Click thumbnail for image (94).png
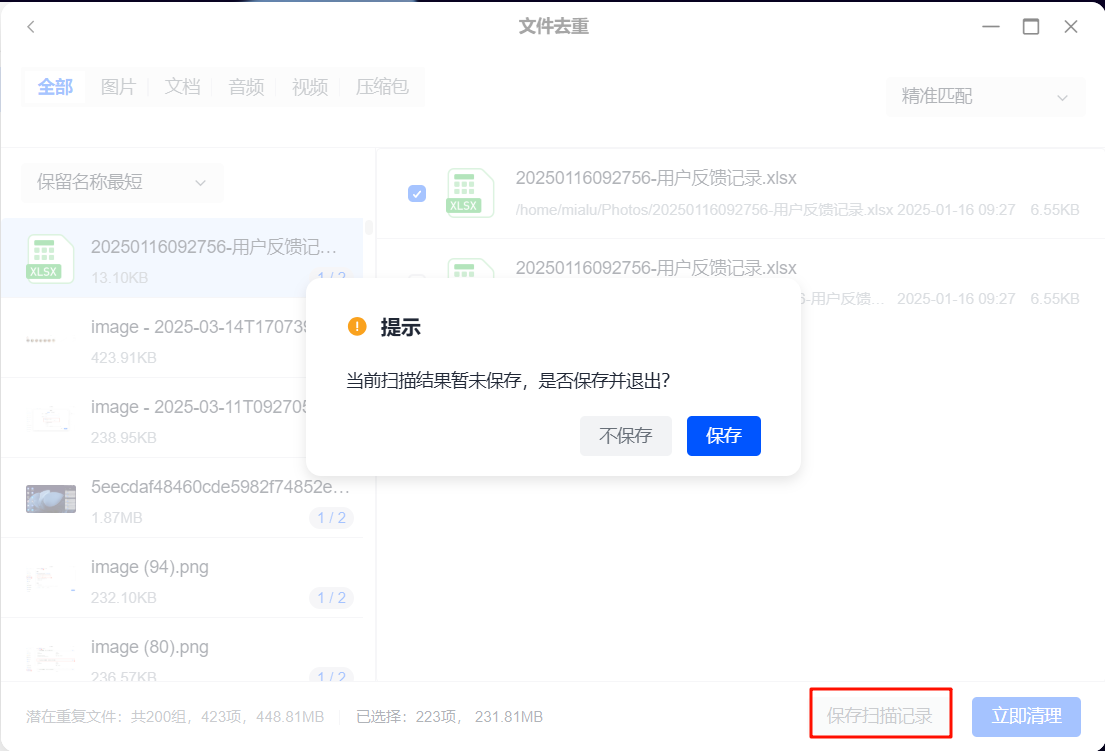Screen dimensions: 1105x751 [50, 578]
